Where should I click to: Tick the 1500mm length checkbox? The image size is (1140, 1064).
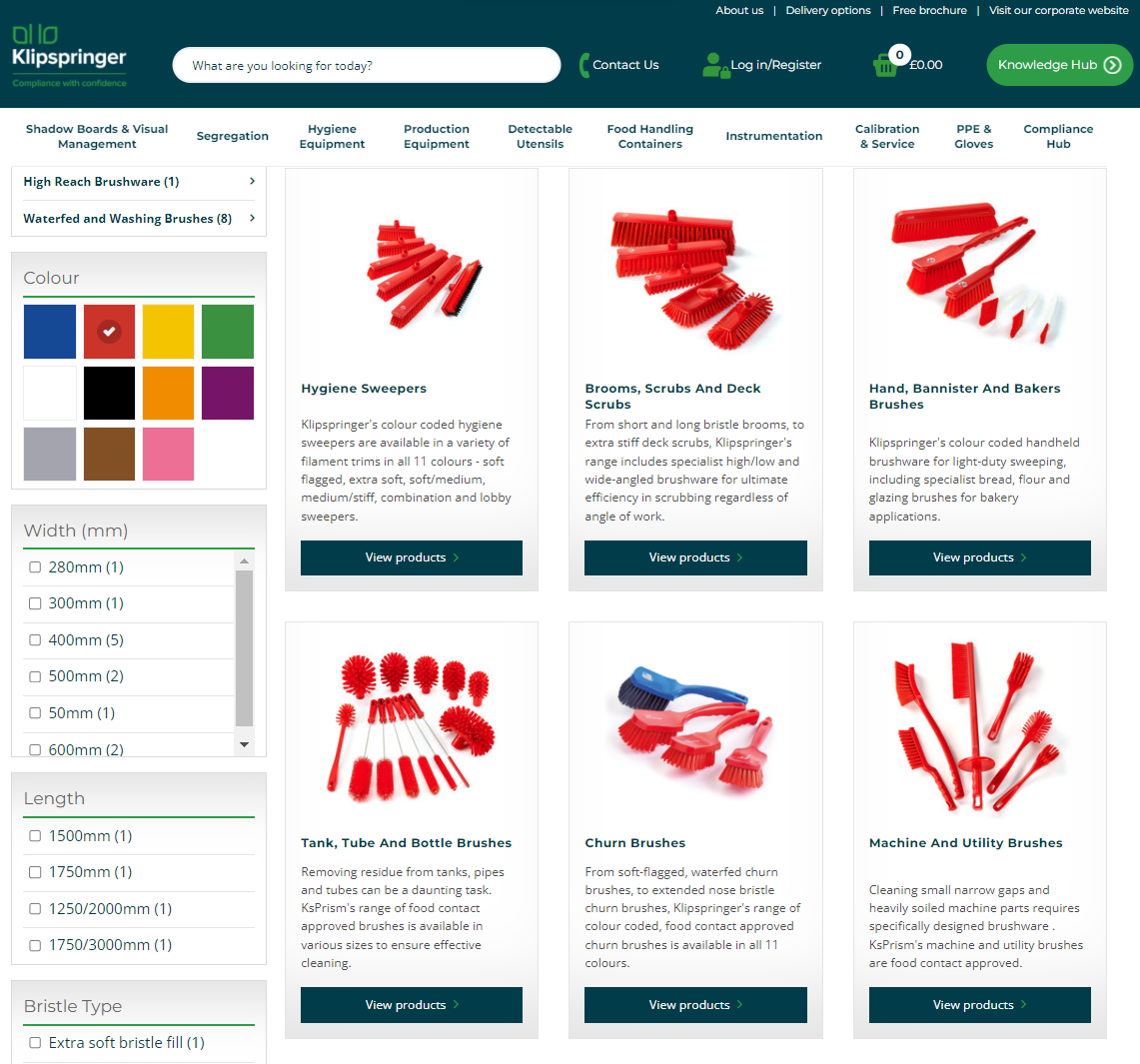pyautogui.click(x=35, y=836)
